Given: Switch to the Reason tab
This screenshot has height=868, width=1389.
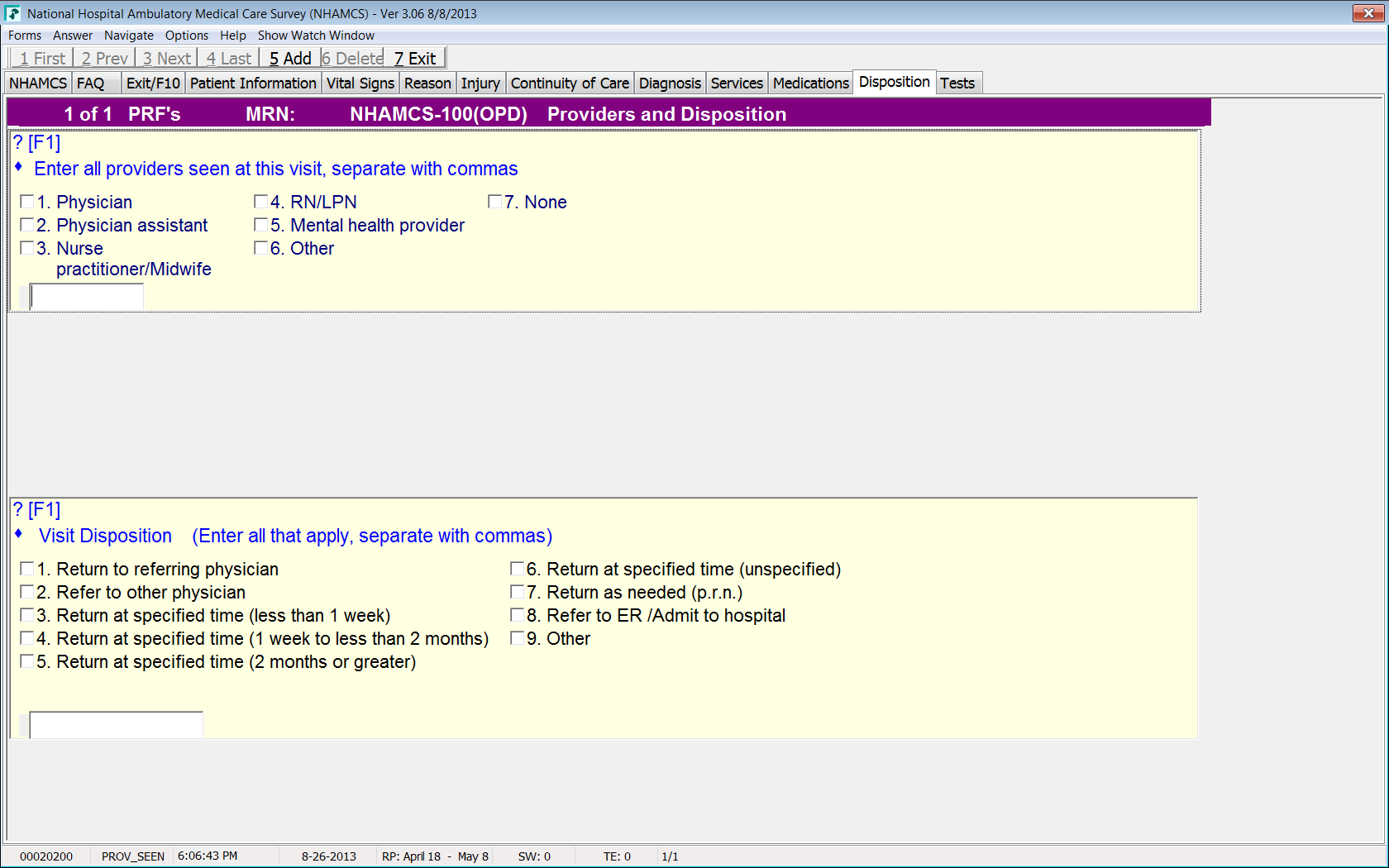Looking at the screenshot, I should [x=427, y=83].
